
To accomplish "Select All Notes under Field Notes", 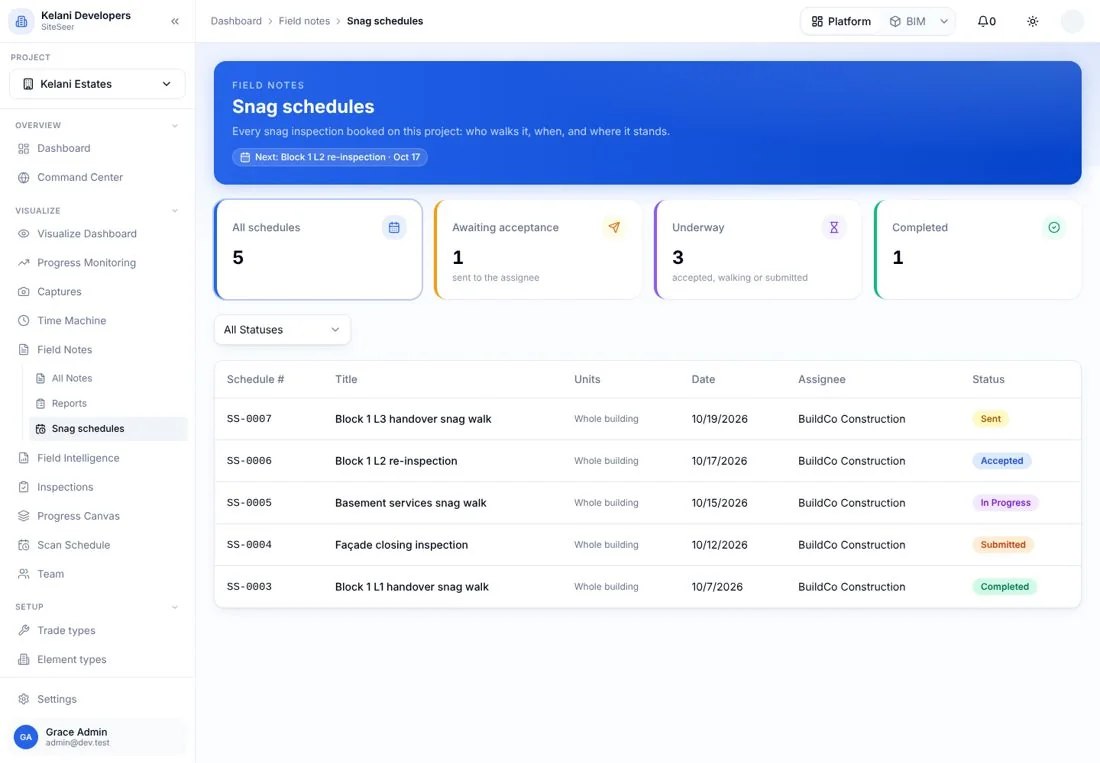I will click(109, 379).
